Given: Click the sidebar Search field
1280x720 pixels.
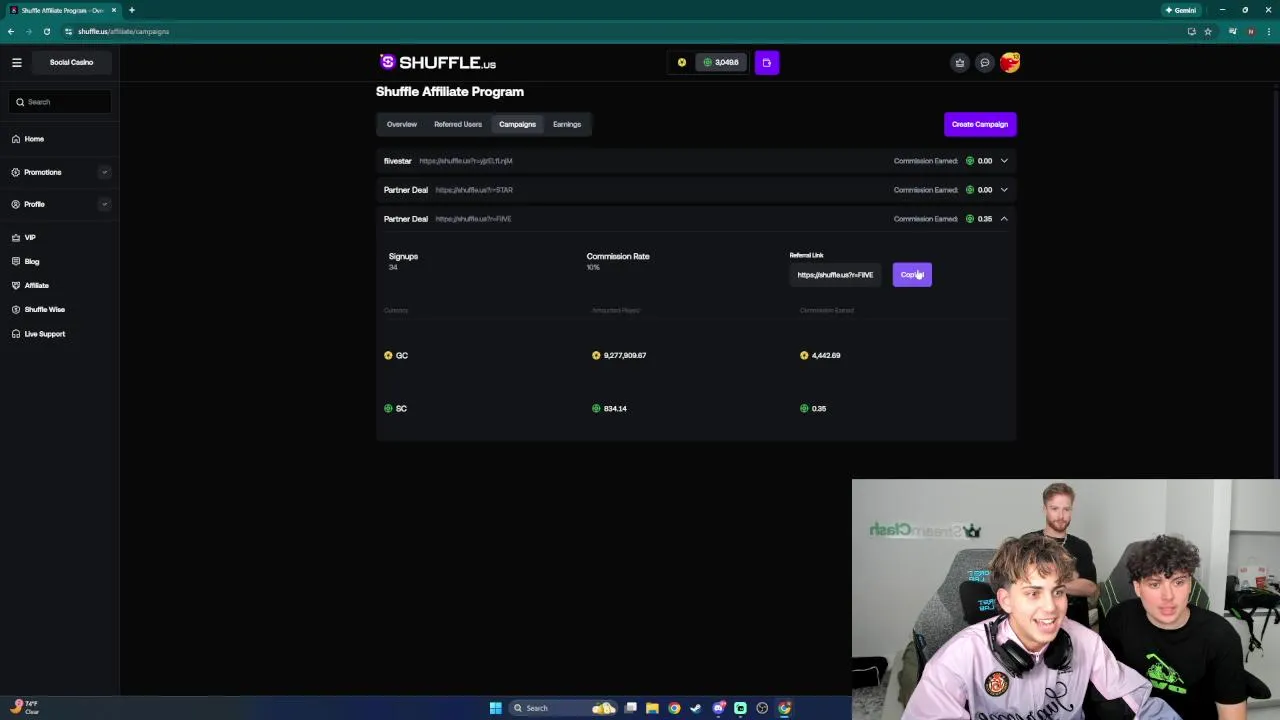Looking at the screenshot, I should click(61, 102).
